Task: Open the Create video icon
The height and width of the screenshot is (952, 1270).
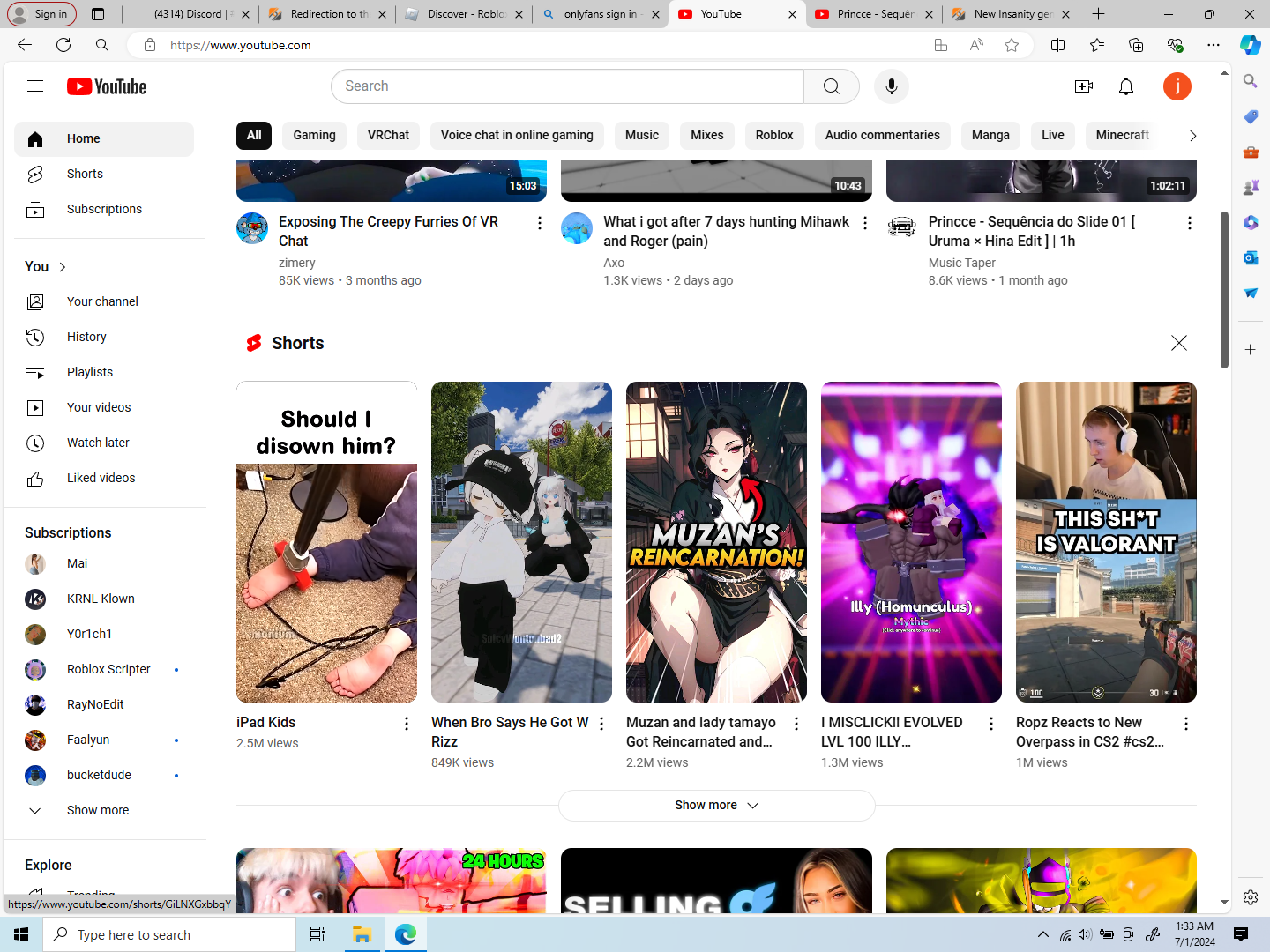Action: point(1084,86)
